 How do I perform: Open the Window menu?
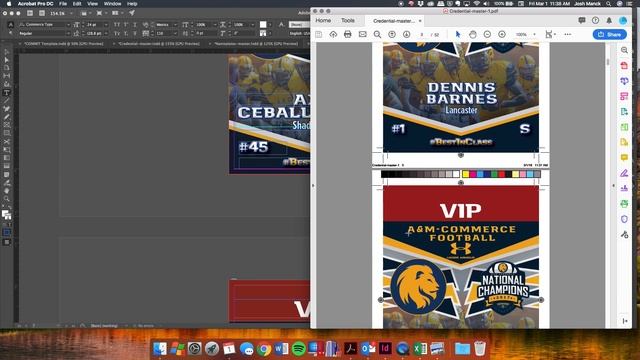click(x=112, y=4)
